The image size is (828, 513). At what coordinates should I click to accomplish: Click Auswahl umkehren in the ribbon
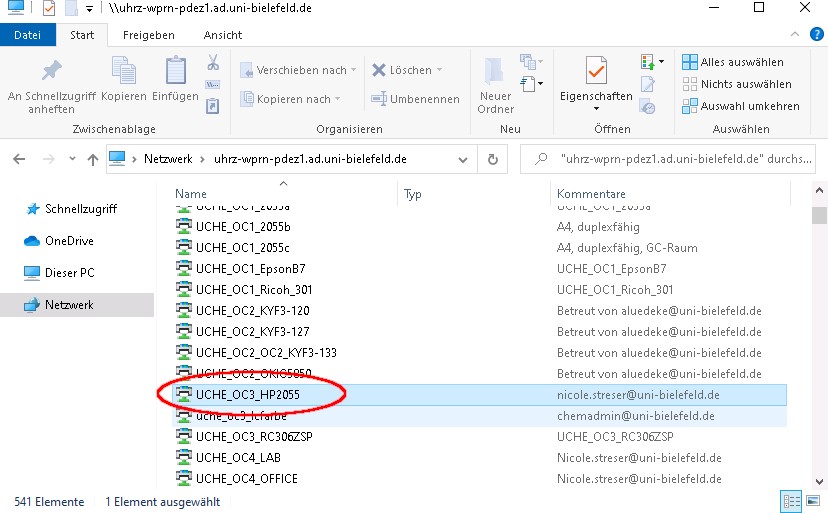[x=749, y=106]
